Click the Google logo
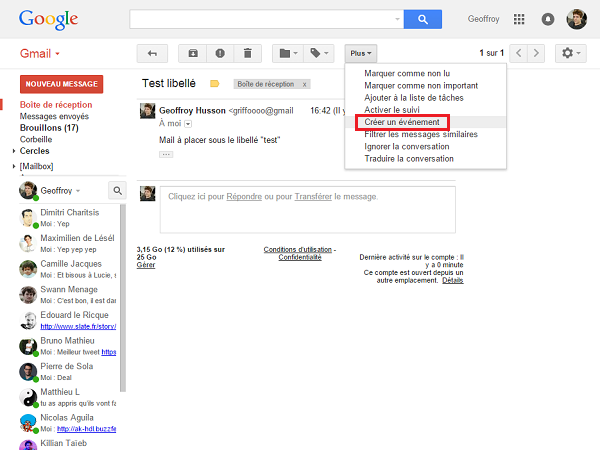 pos(49,20)
